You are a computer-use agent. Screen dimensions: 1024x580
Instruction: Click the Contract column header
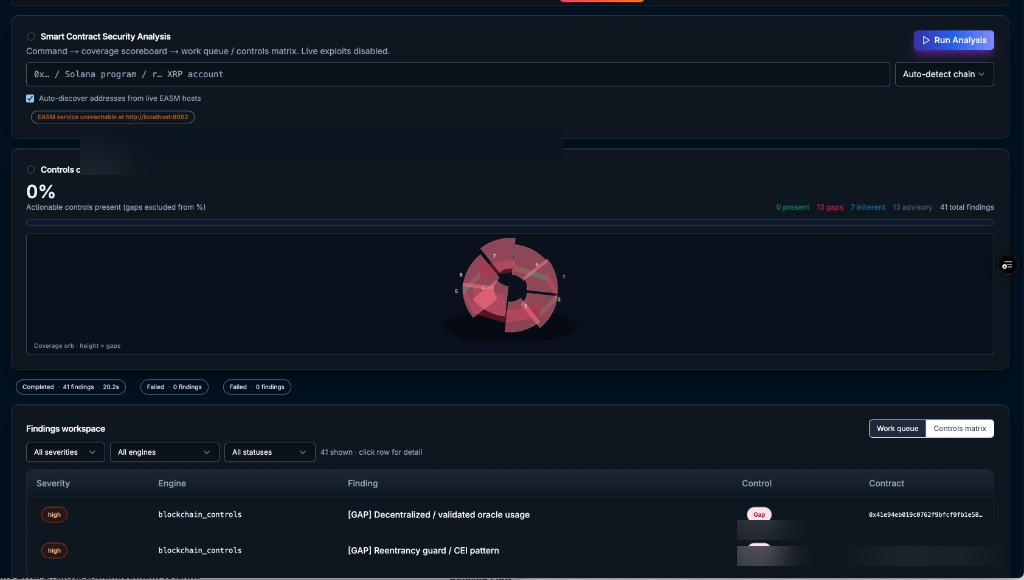886,483
